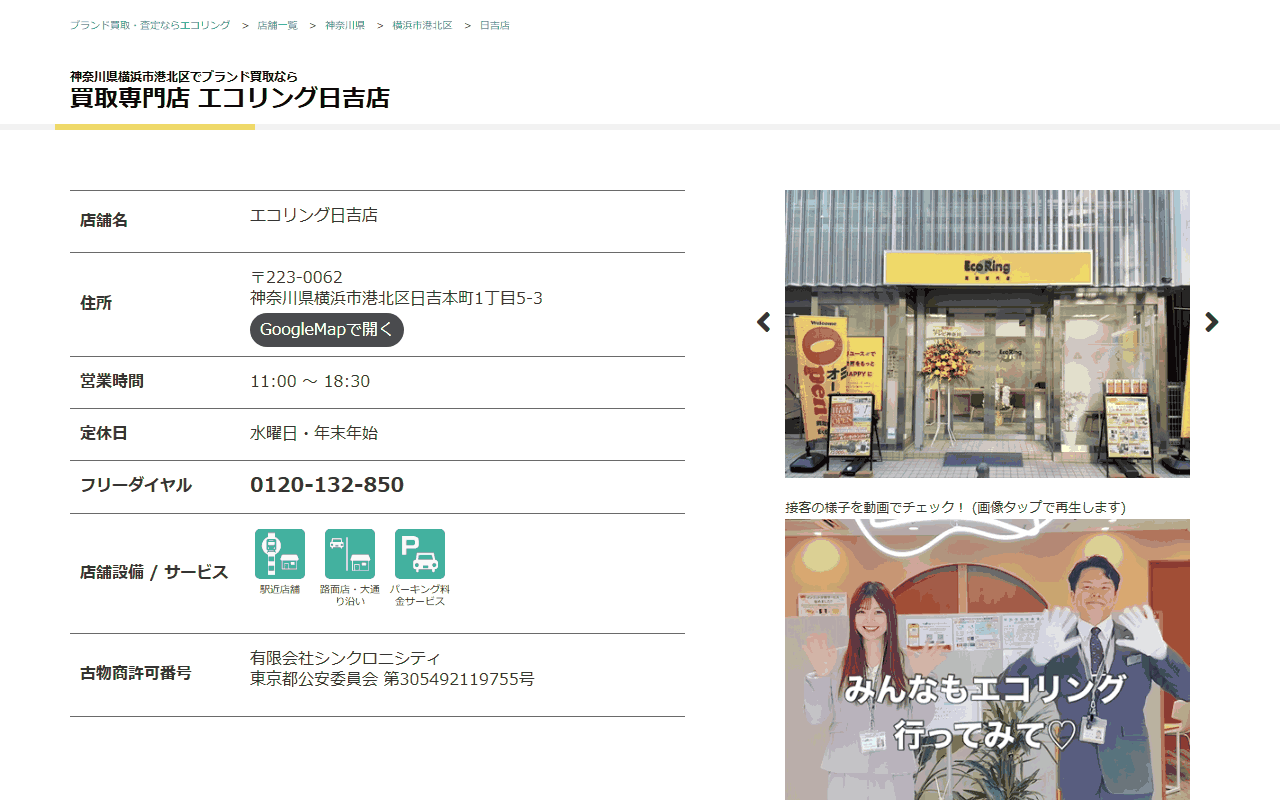Click the store name value エコリング日吉店
Screen dimensions: 1280x800
pyautogui.click(x=314, y=215)
